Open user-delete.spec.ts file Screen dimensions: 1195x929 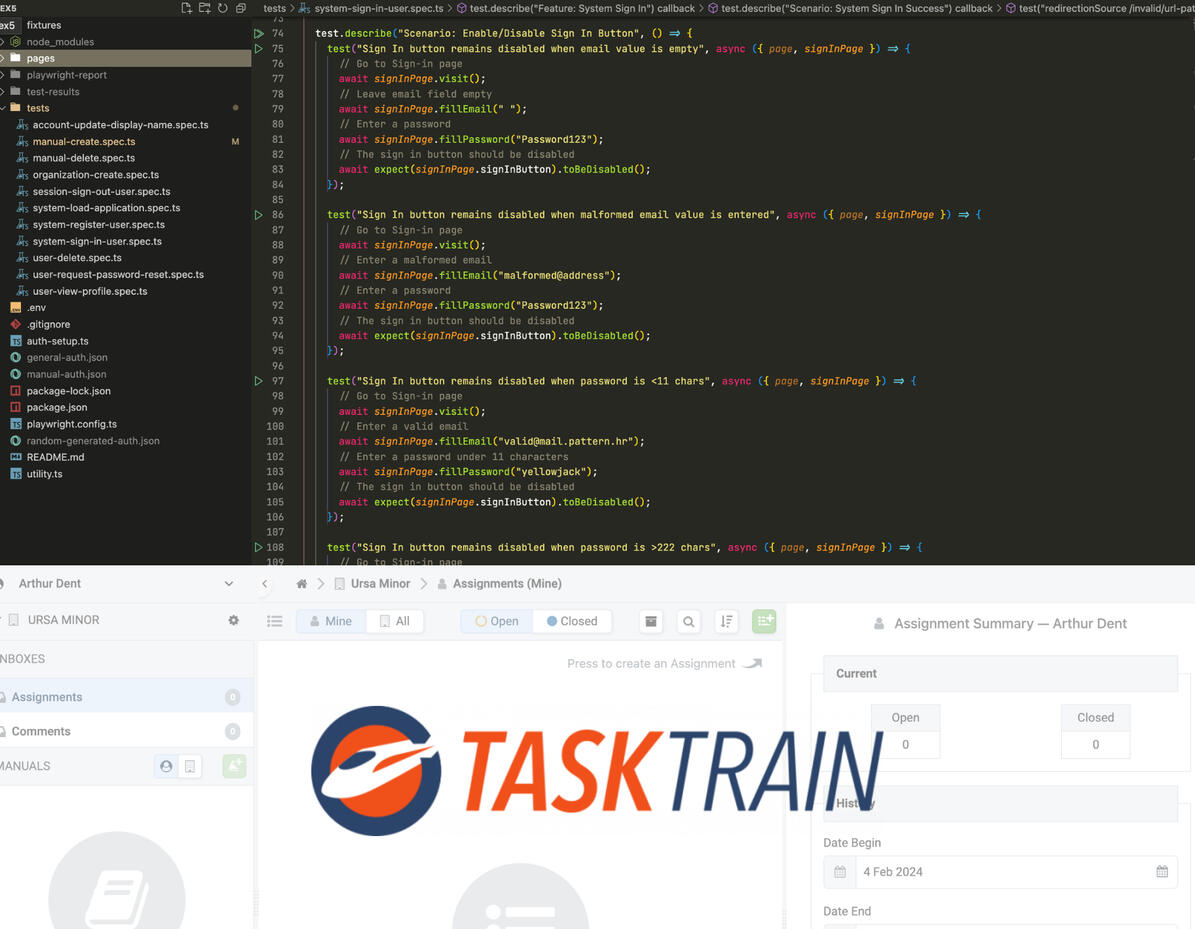(x=76, y=258)
